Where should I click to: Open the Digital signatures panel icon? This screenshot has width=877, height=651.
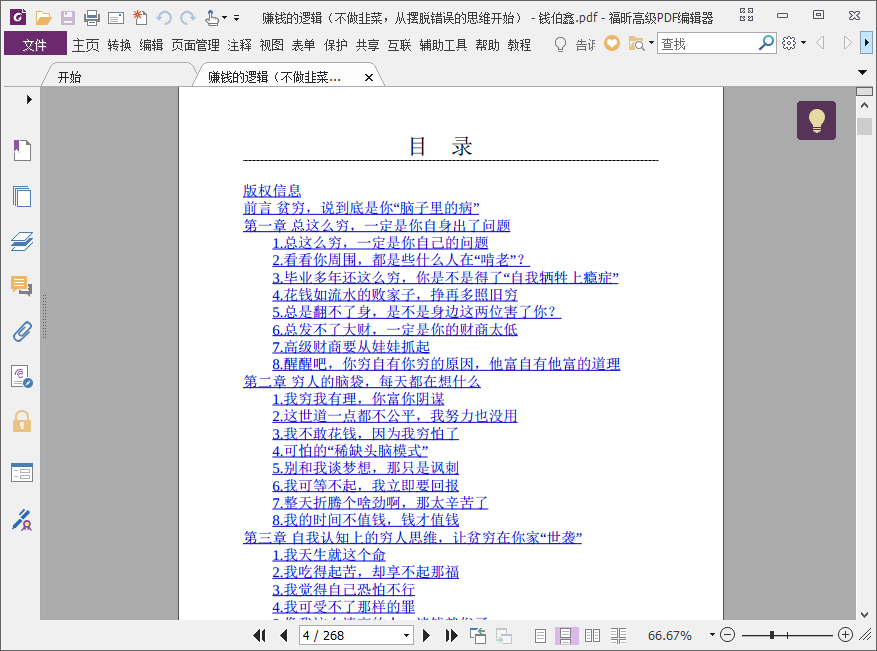[x=22, y=376]
